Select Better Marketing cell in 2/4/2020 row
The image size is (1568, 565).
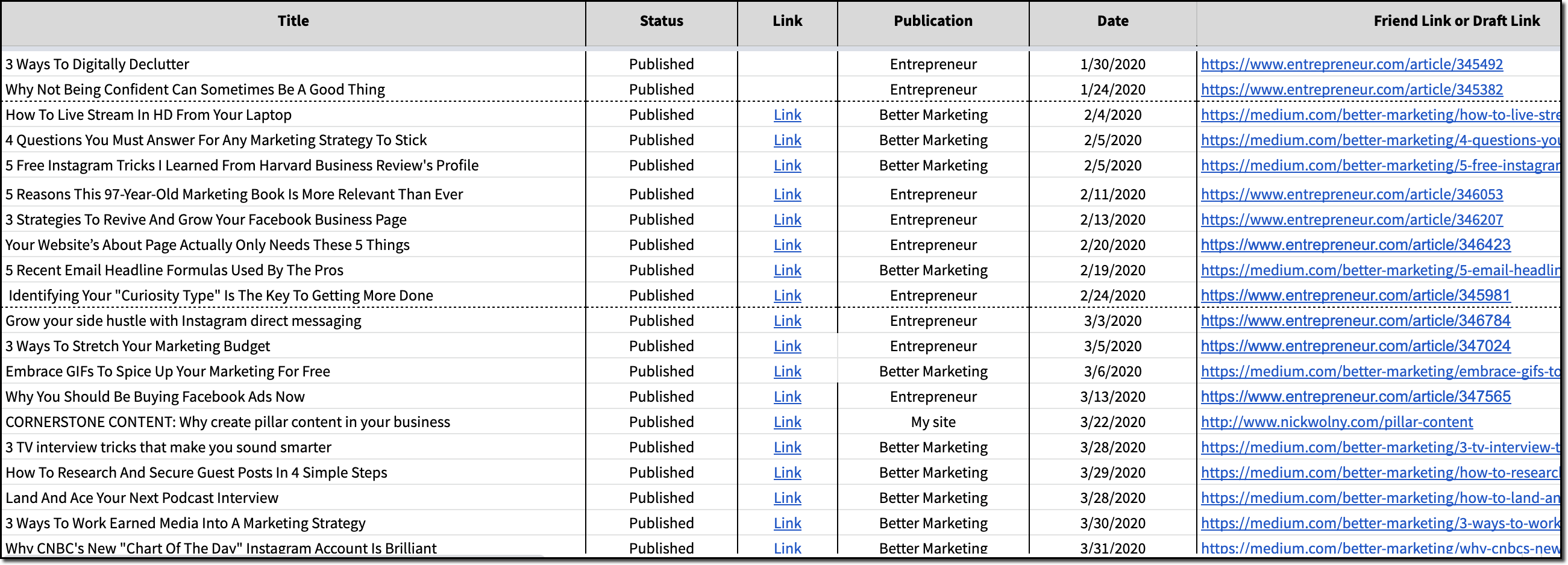(x=933, y=115)
